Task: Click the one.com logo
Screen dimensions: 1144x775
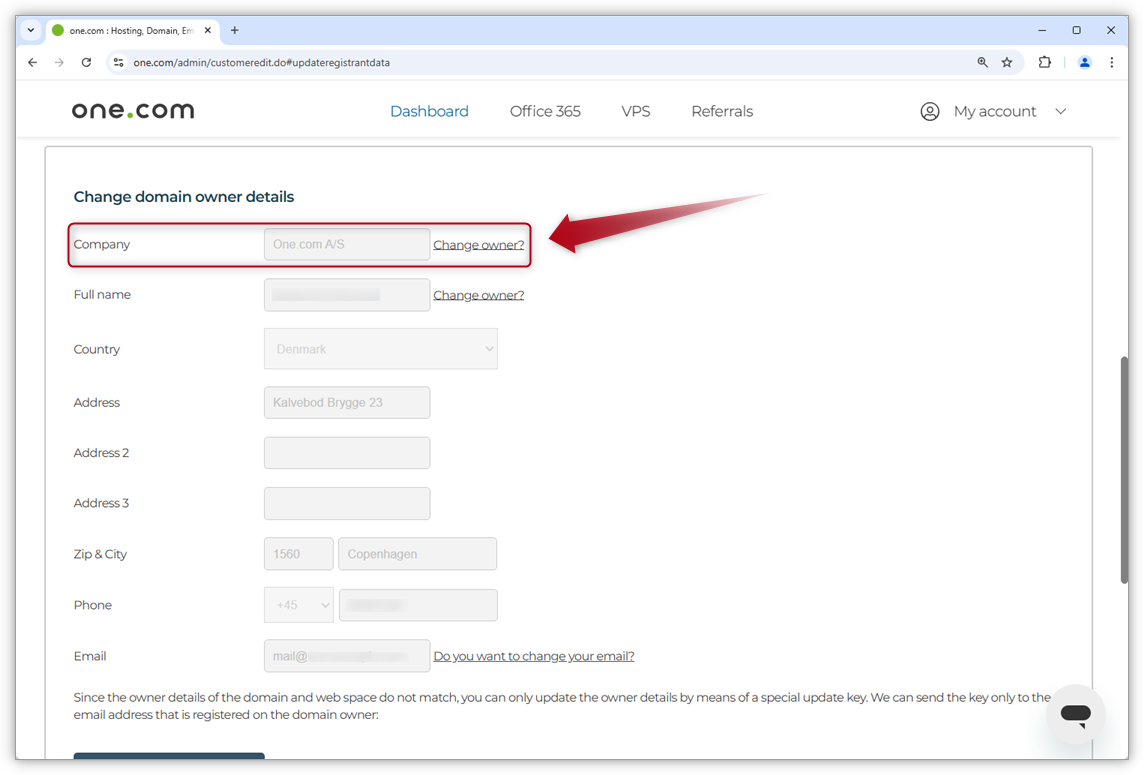Action: point(133,111)
